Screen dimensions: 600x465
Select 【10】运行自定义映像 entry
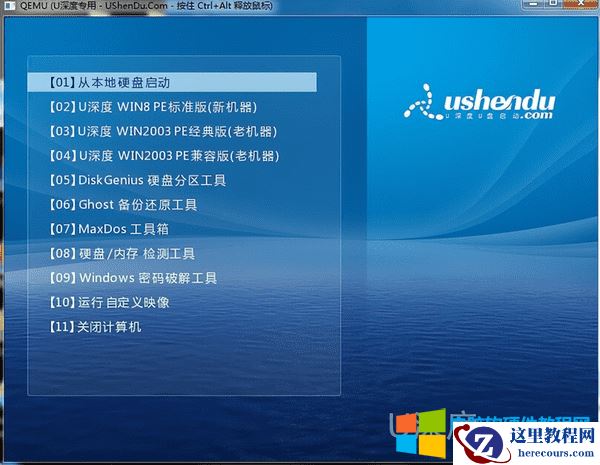tap(109, 302)
